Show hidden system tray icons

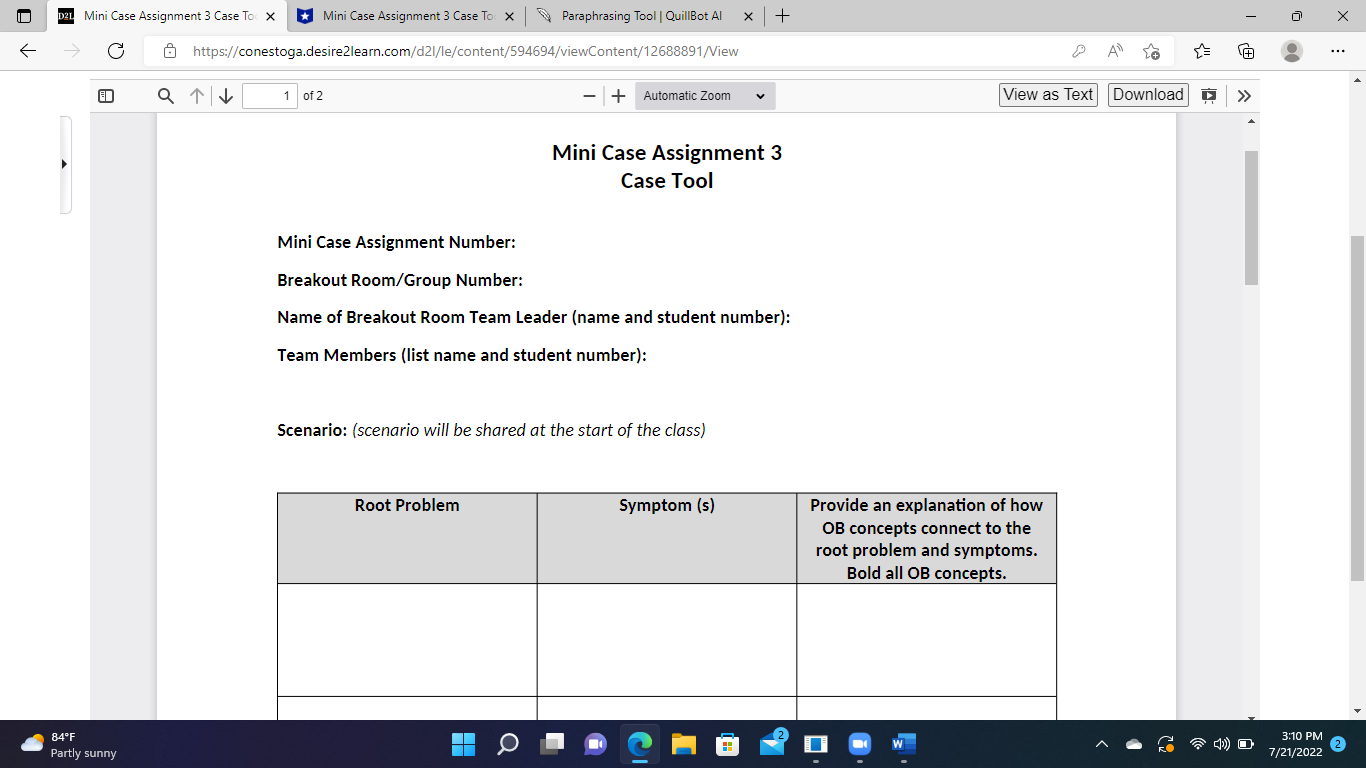[1101, 744]
